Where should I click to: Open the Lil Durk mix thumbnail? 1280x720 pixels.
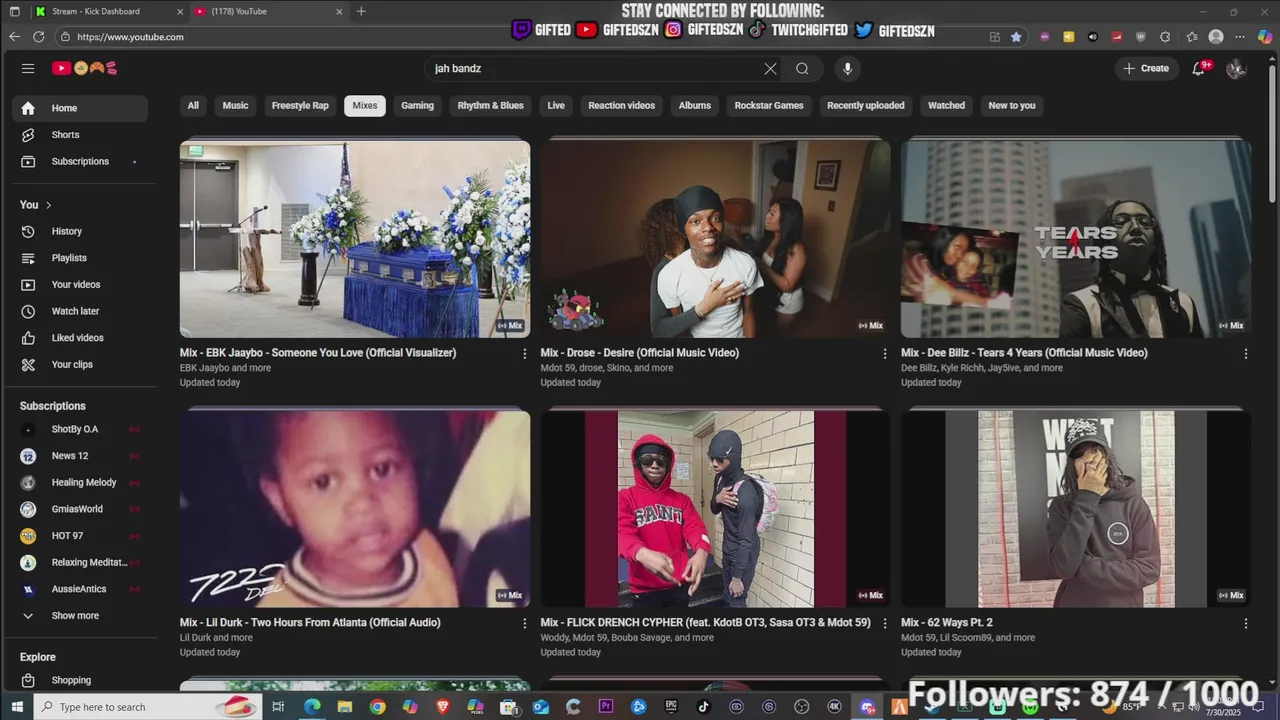(355, 508)
